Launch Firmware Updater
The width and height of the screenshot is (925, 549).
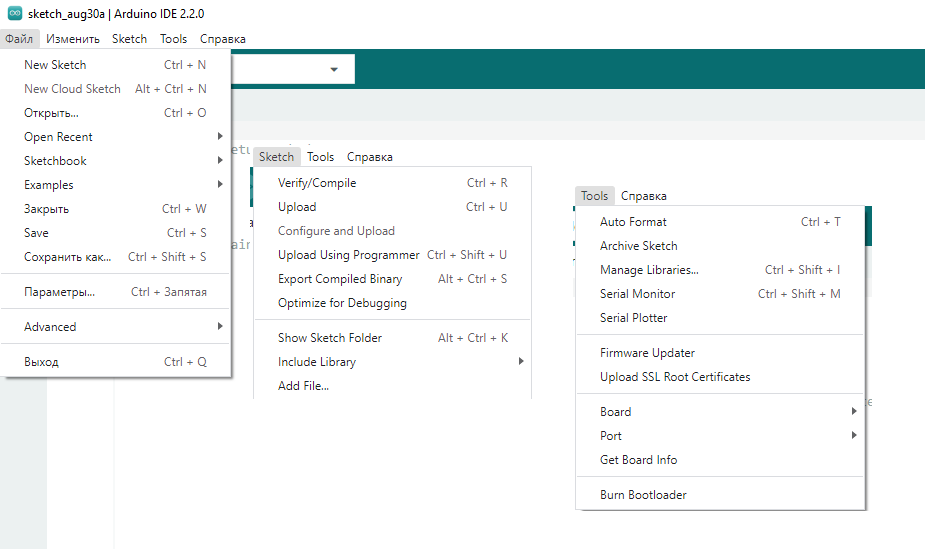pyautogui.click(x=720, y=353)
